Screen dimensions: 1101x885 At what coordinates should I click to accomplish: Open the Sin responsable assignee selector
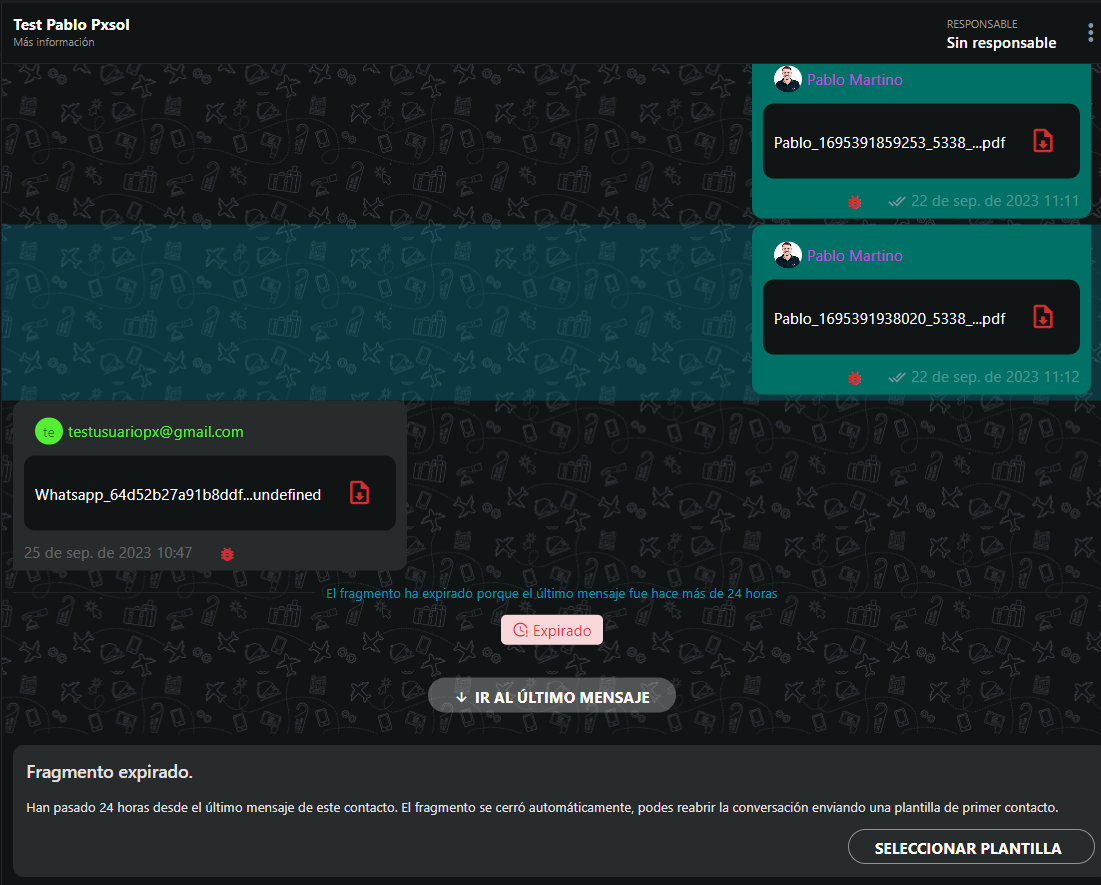tap(1001, 43)
